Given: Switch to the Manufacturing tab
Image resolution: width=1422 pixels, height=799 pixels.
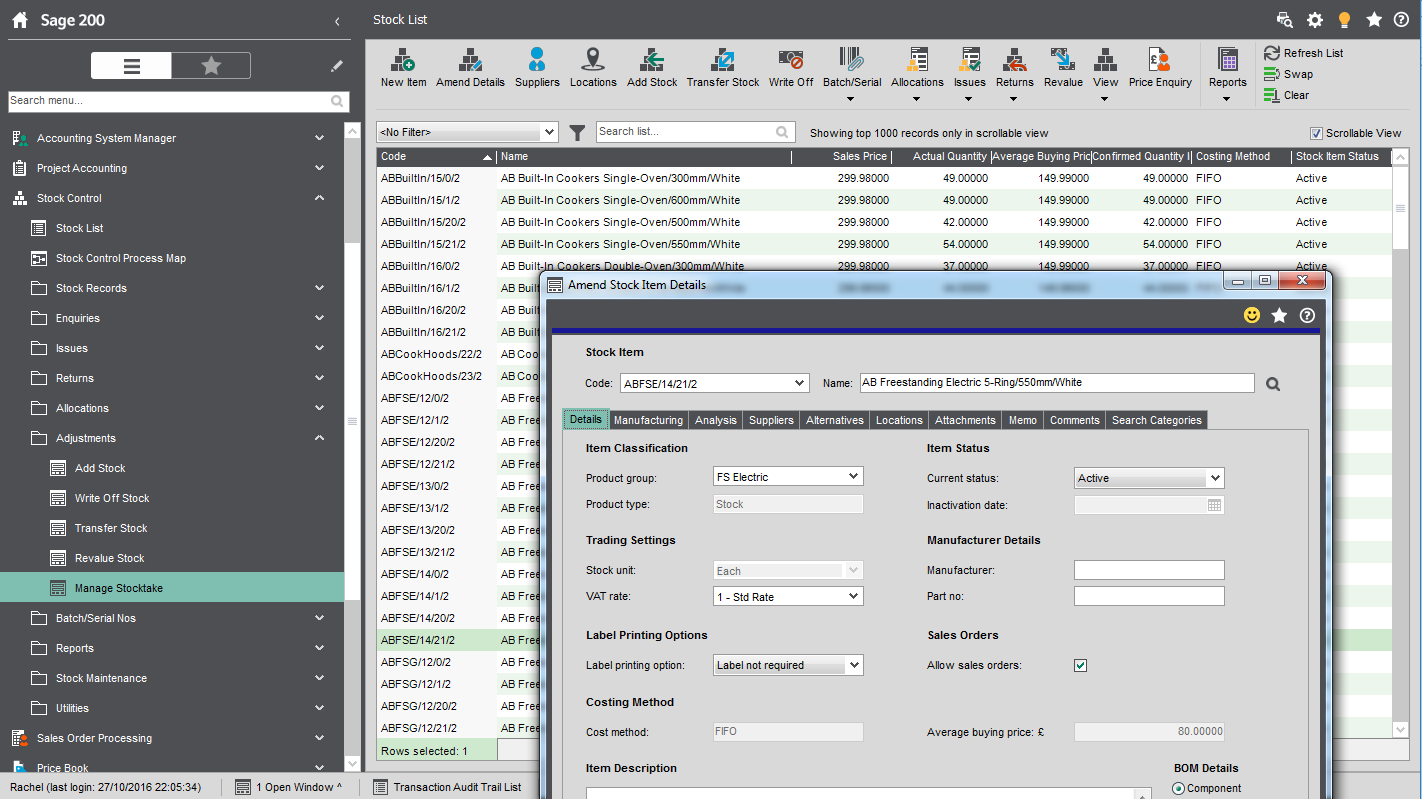Looking at the screenshot, I should [x=648, y=420].
